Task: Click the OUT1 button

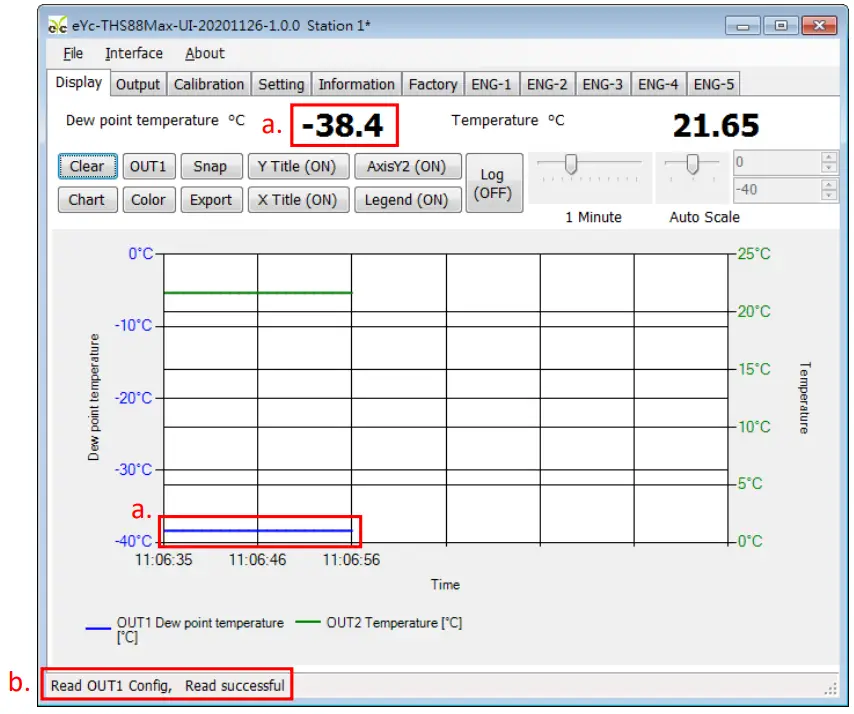Action: click(148, 166)
